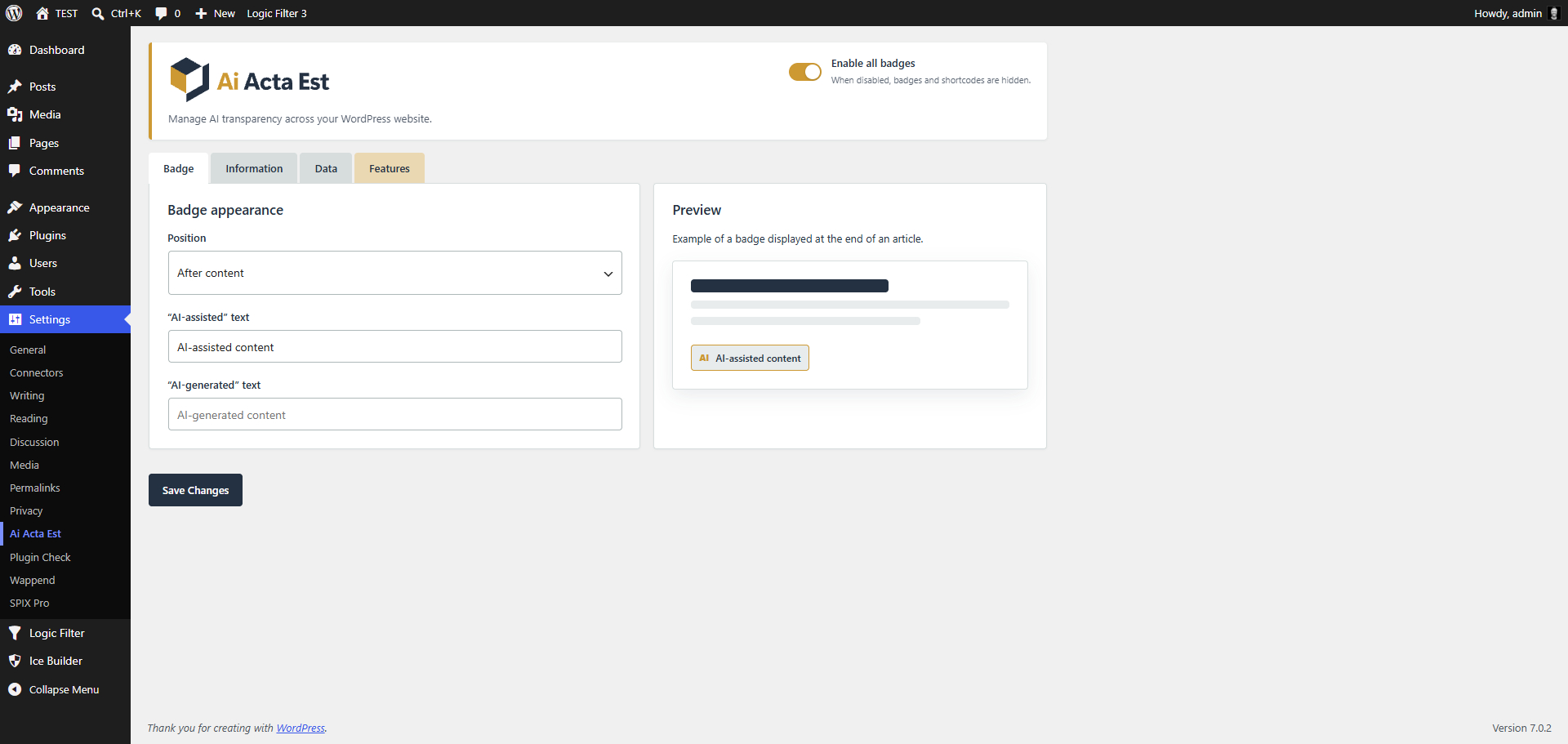The image size is (1568, 744).
Task: Click the admin user avatar icon
Action: [x=1554, y=13]
